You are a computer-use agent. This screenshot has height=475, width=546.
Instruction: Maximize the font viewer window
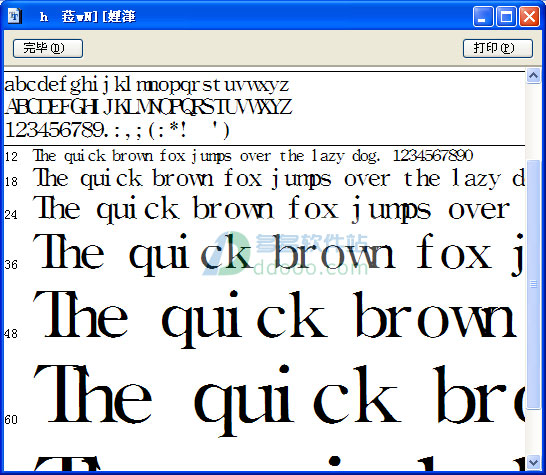pyautogui.click(x=506, y=16)
